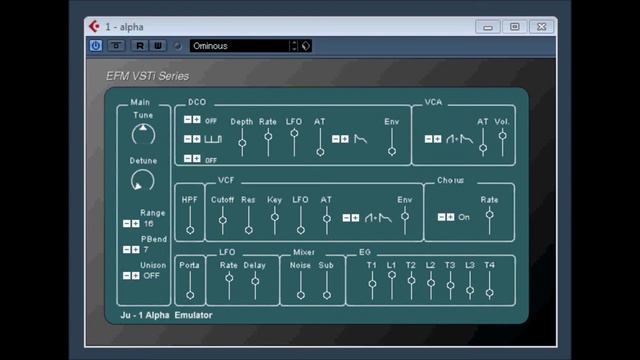Click minus on third DCO waveform row
This screenshot has width=640, height=360.
click(187, 158)
